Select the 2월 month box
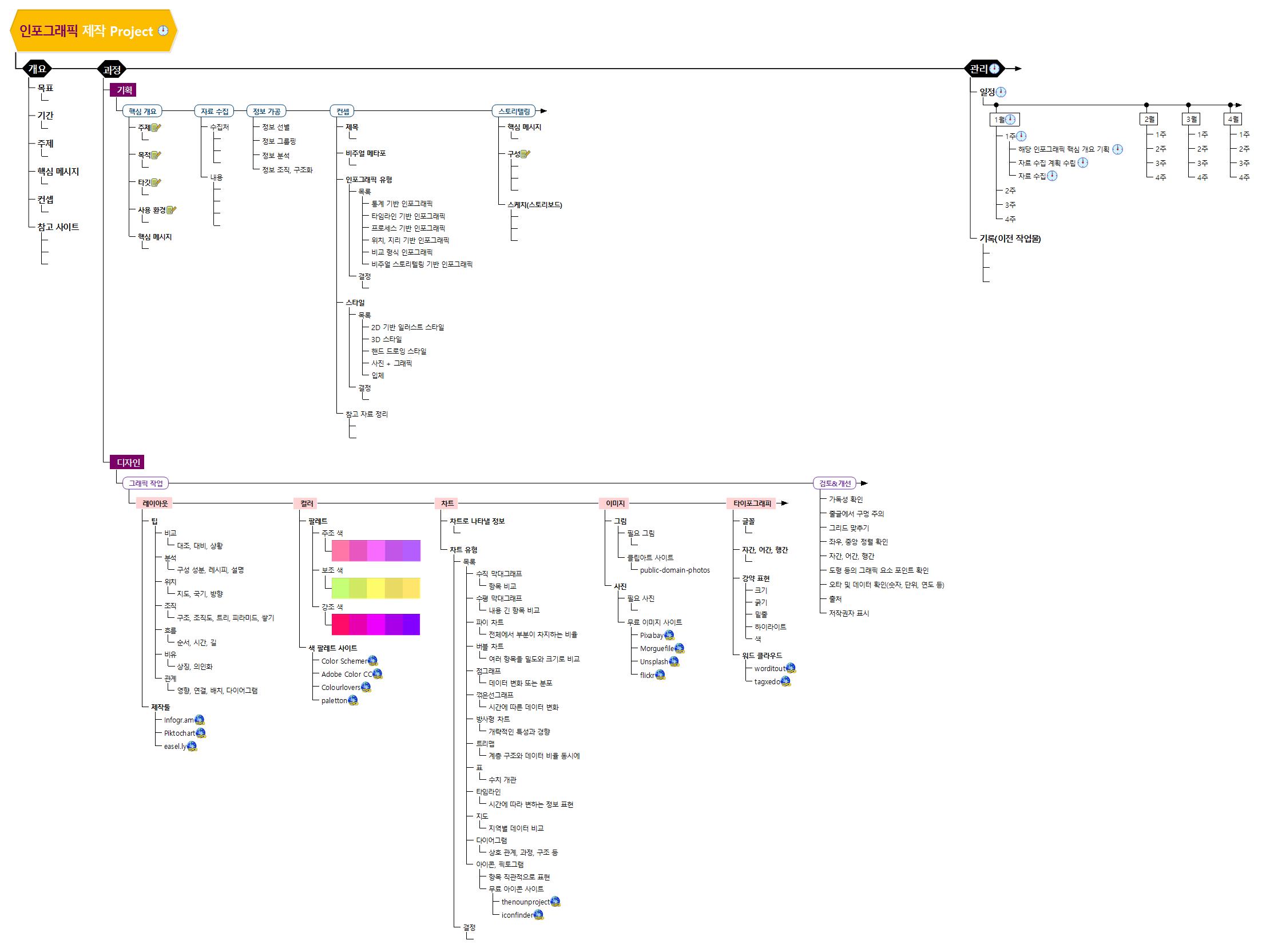 coord(1149,119)
